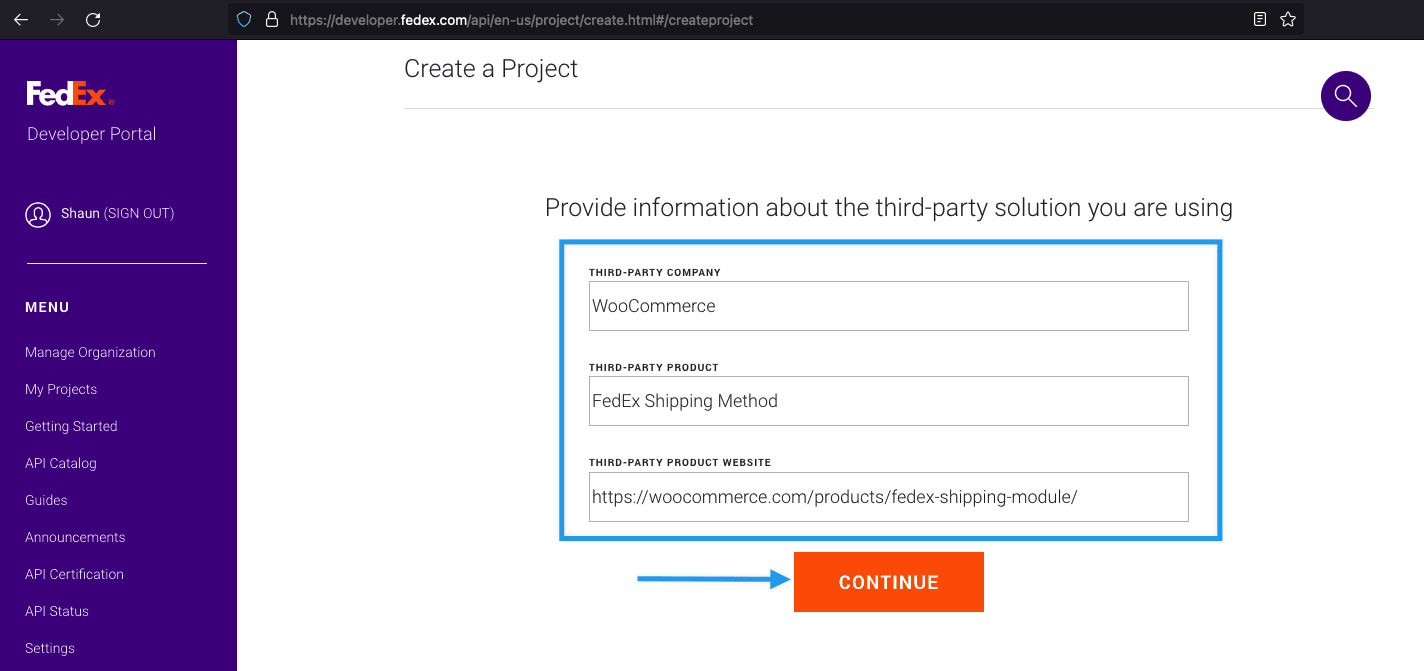Click the greyed forward navigation arrow

[x=57, y=19]
